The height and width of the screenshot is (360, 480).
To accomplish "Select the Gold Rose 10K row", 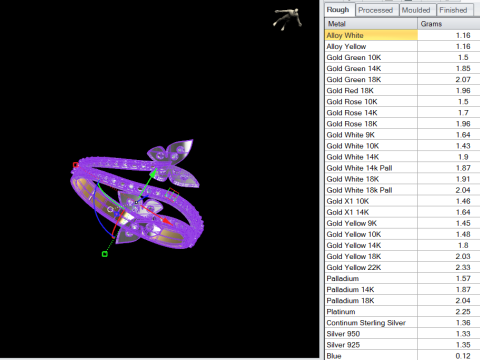I will point(402,101).
